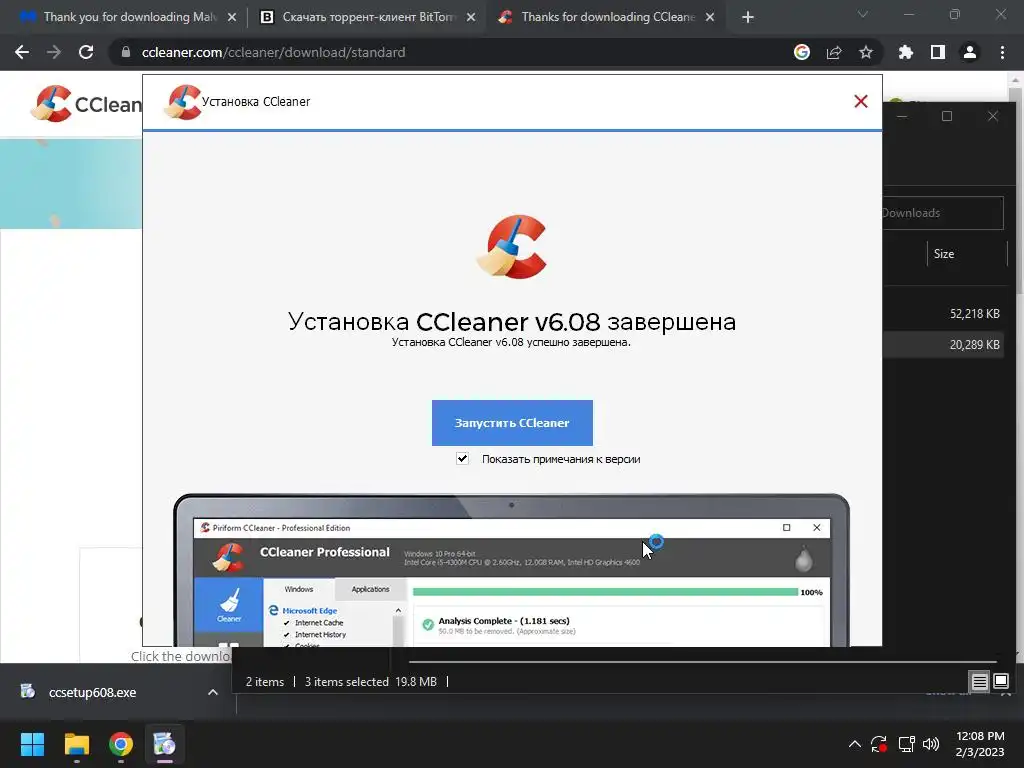Screen dimensions: 1024x768
Task: Open the Google icon in the address bar
Action: coord(801,52)
